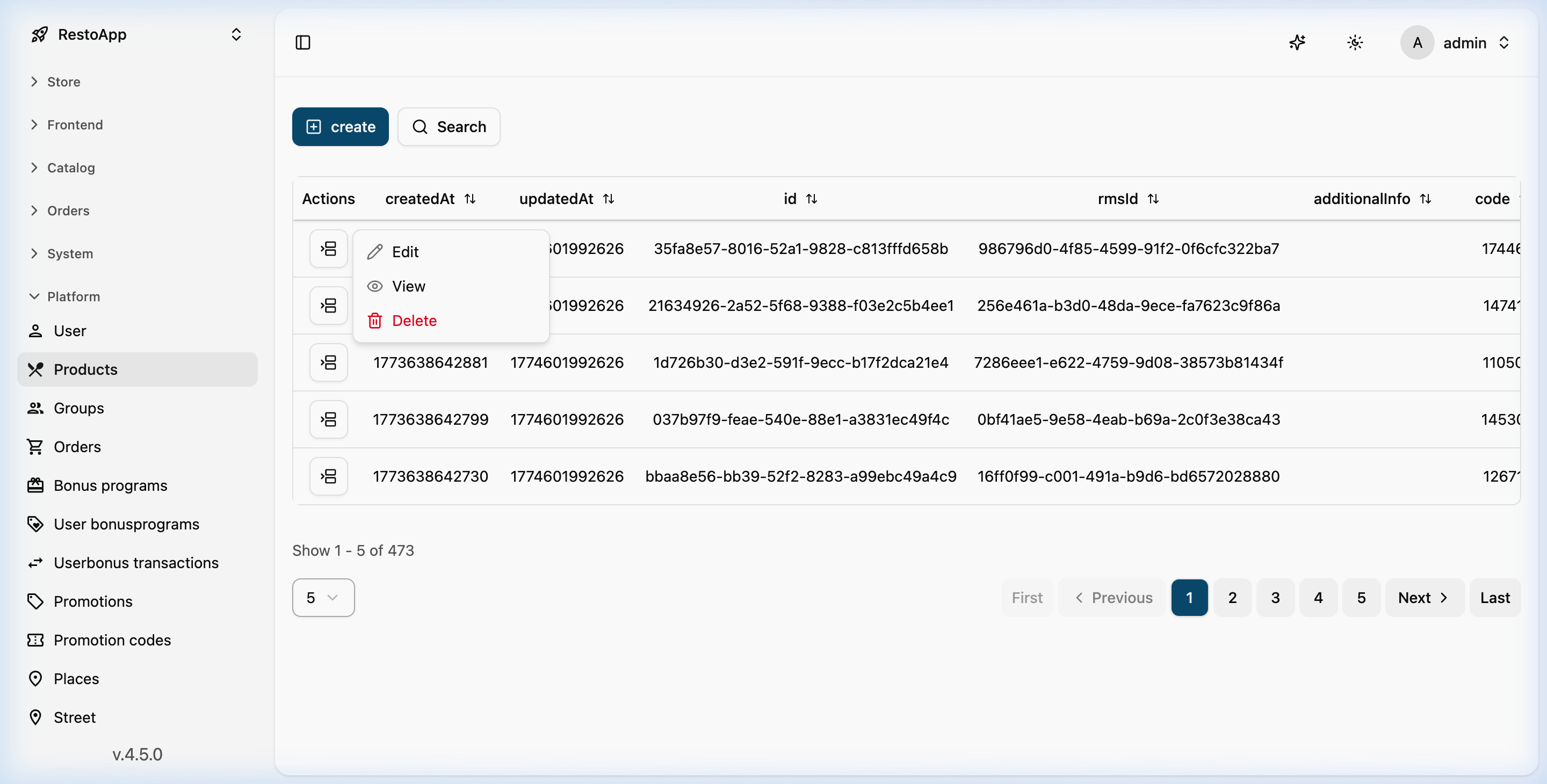1547x784 pixels.
Task: Open the rows-per-page dropdown showing 5
Action: click(323, 597)
